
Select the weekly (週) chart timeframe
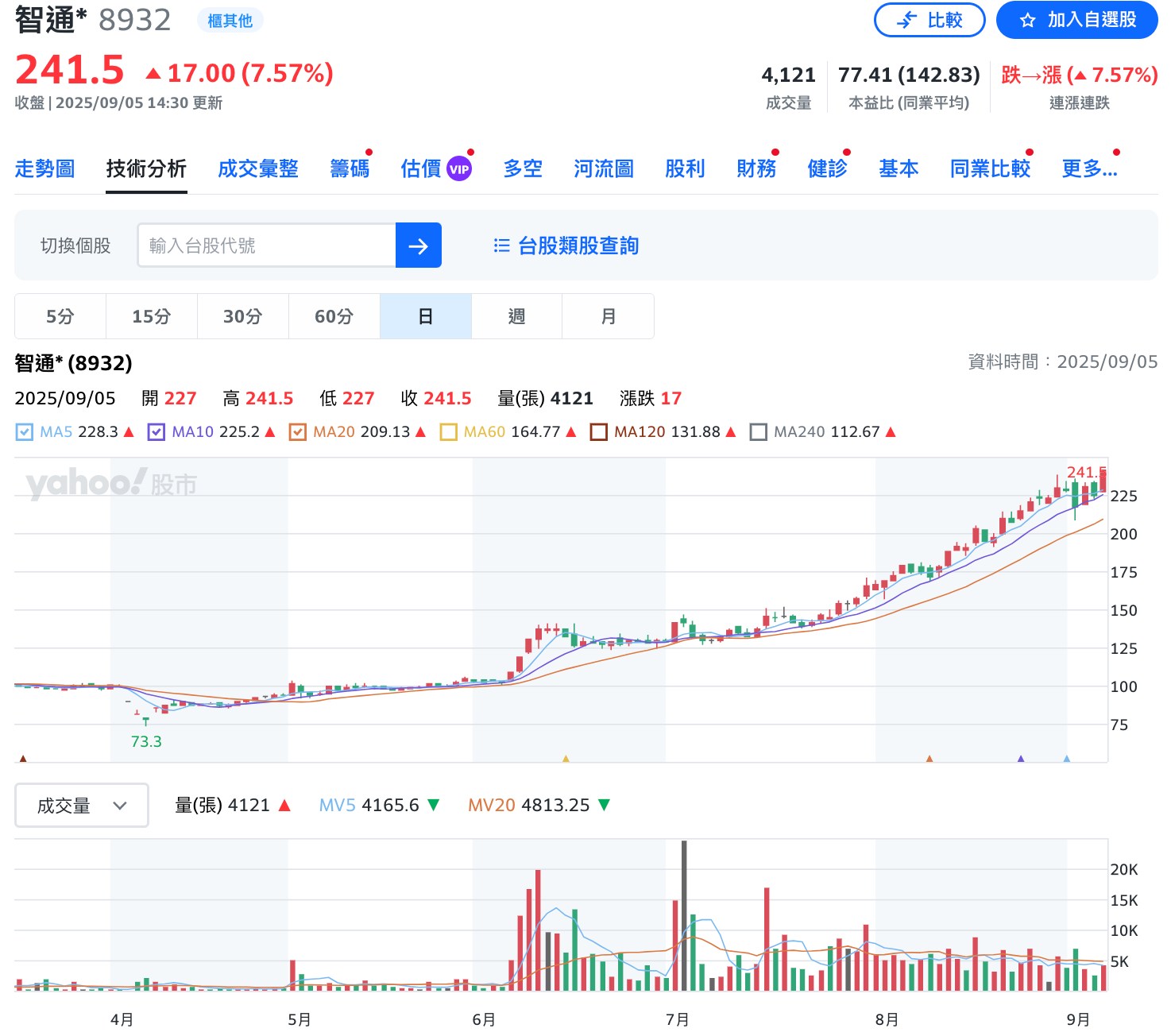[x=516, y=315]
